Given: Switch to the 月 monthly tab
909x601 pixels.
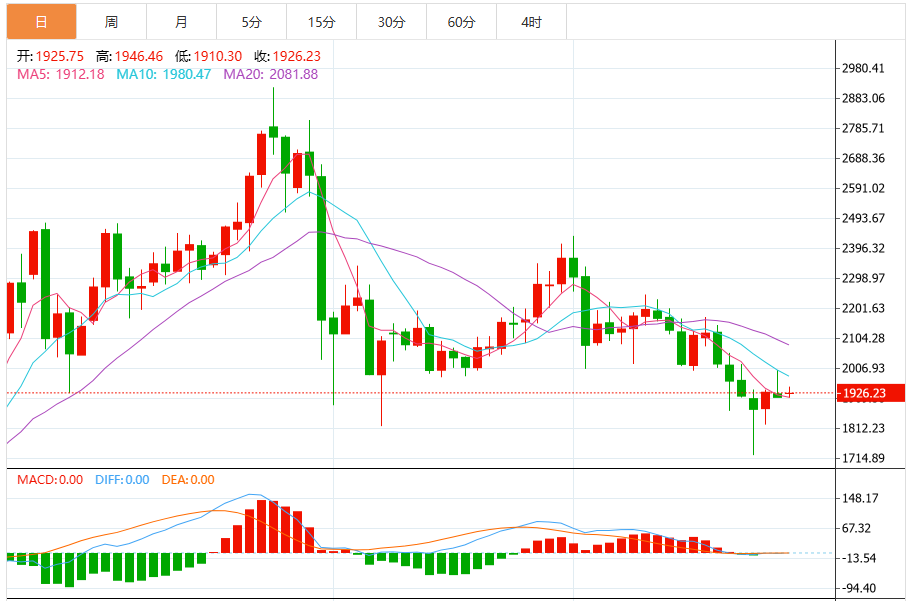Looking at the screenshot, I should (181, 22).
